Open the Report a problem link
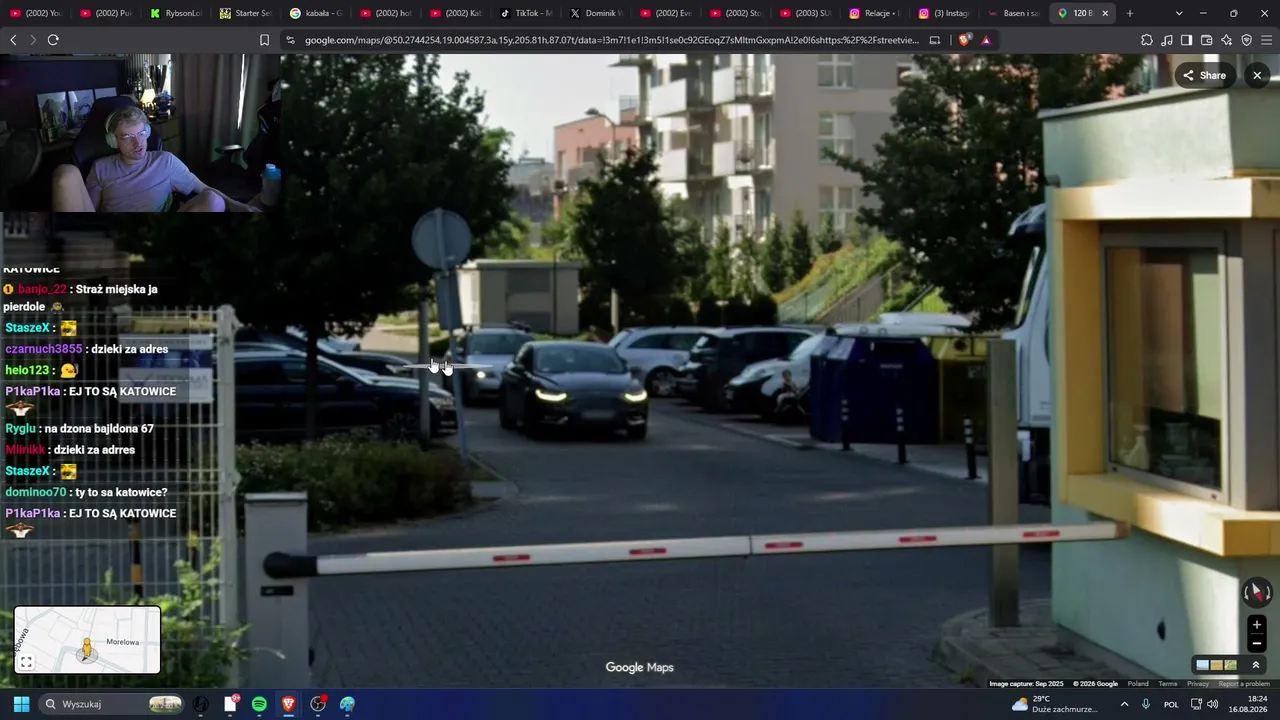Viewport: 1280px width, 720px height. point(1244,684)
